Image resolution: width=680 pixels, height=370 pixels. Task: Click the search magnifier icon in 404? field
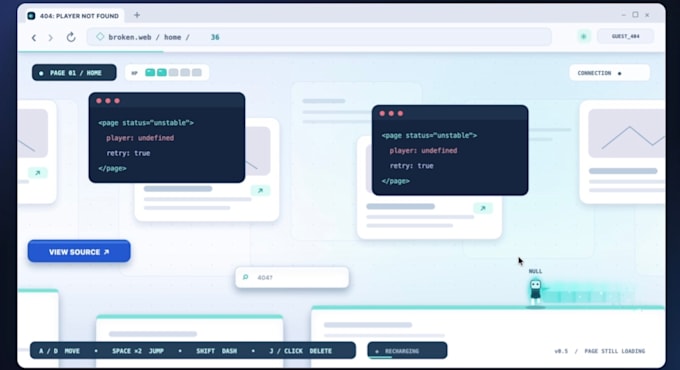(x=245, y=277)
